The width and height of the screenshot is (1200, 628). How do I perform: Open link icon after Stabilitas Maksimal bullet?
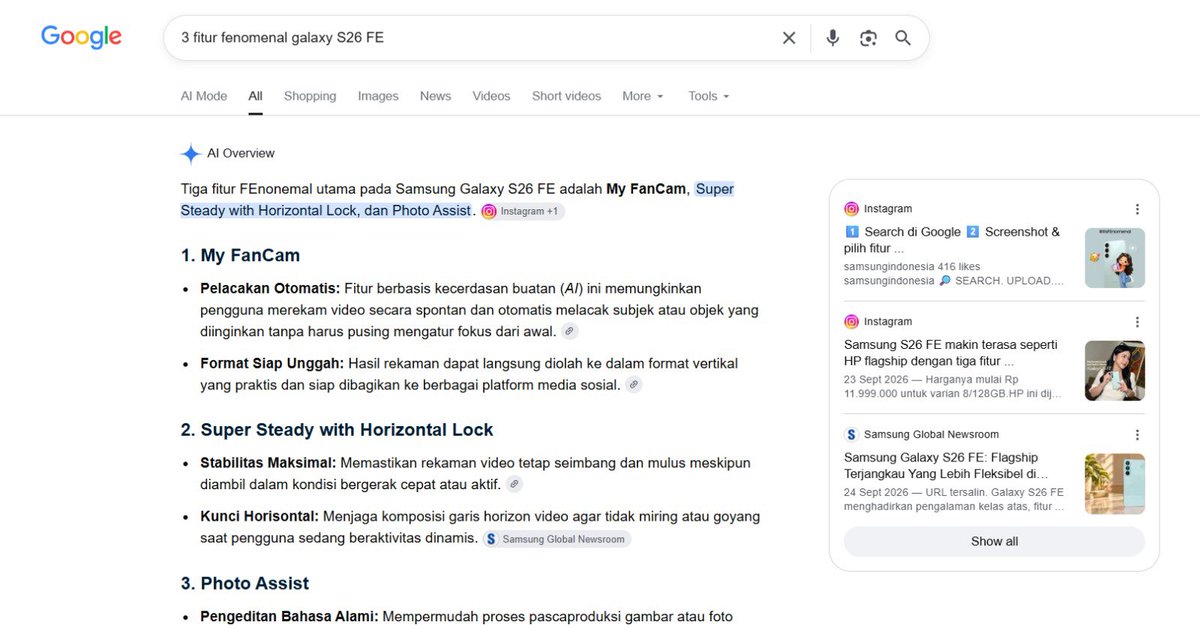(514, 484)
